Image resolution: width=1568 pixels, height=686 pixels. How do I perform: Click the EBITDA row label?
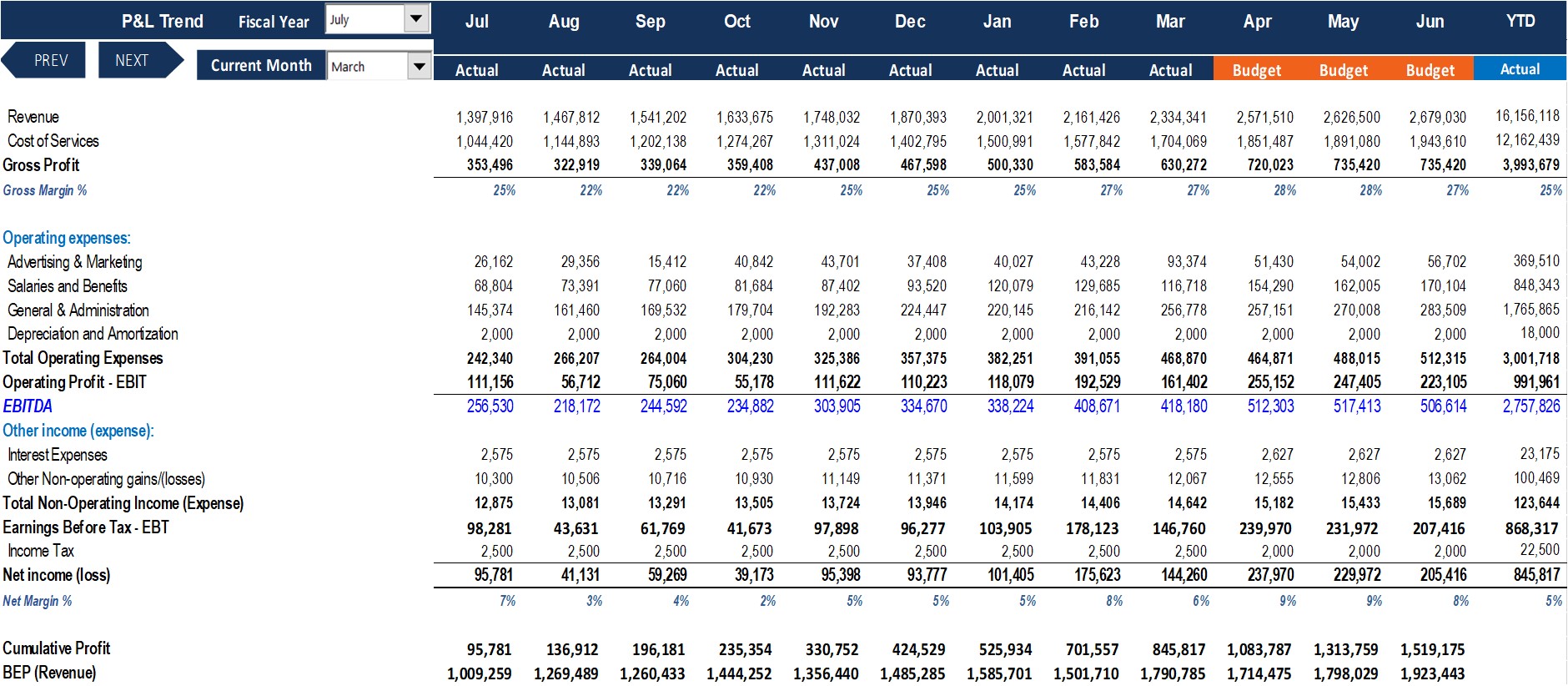click(x=28, y=406)
